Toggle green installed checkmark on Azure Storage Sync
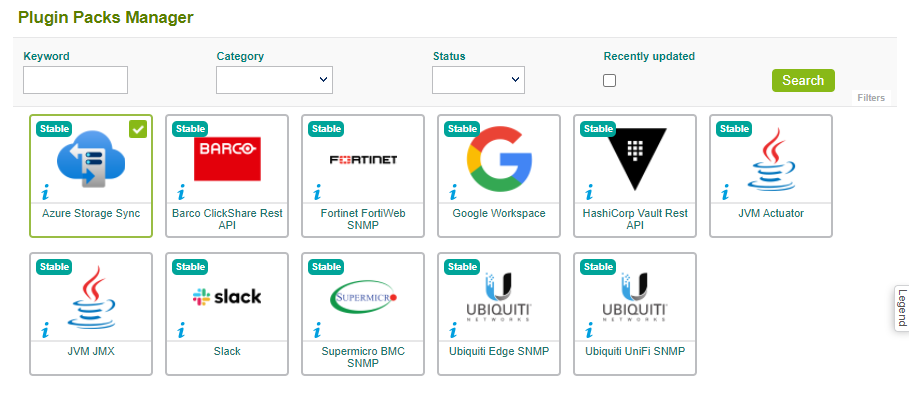 [x=138, y=130]
